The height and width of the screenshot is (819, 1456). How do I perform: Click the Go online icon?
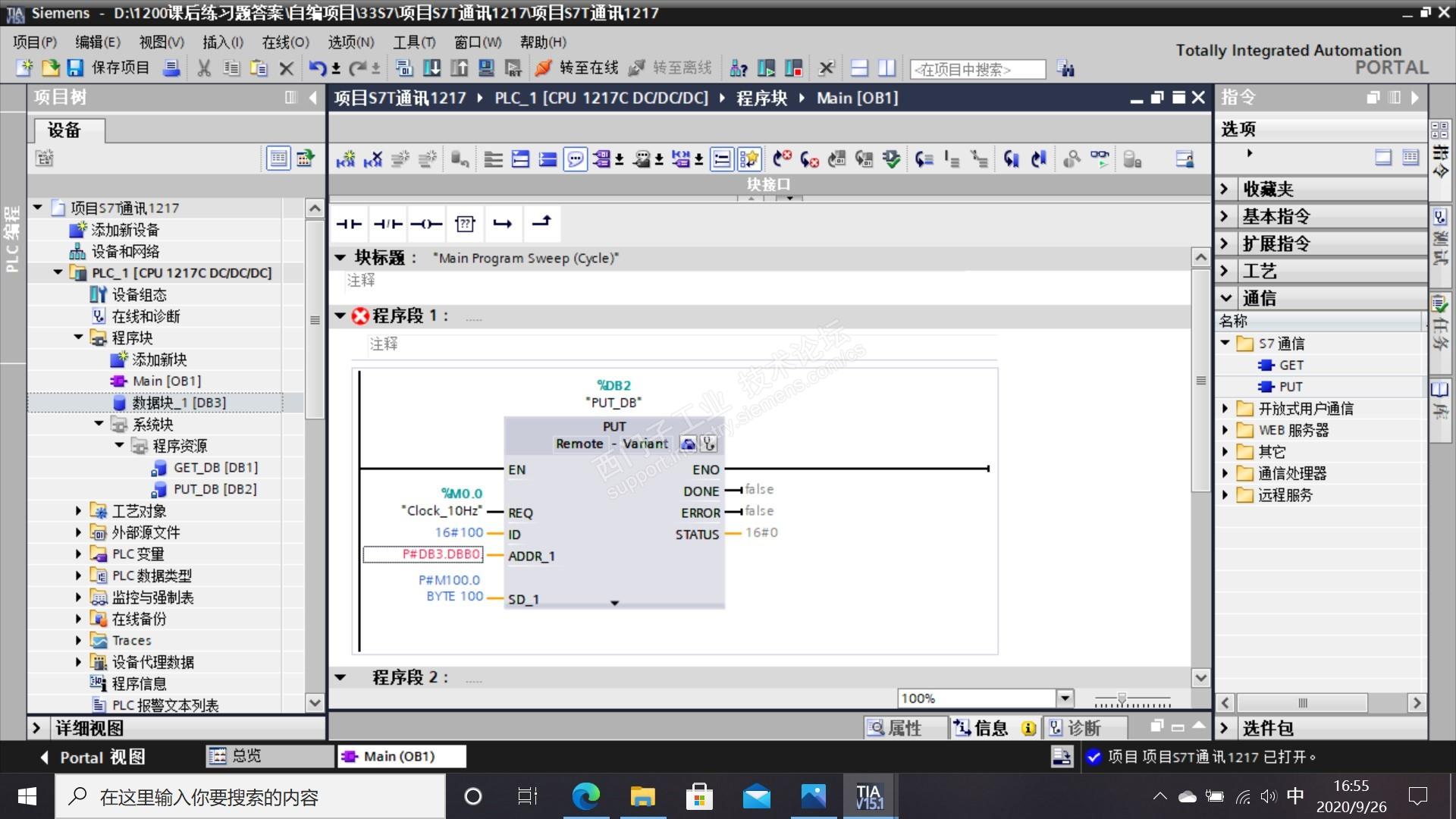[543, 68]
